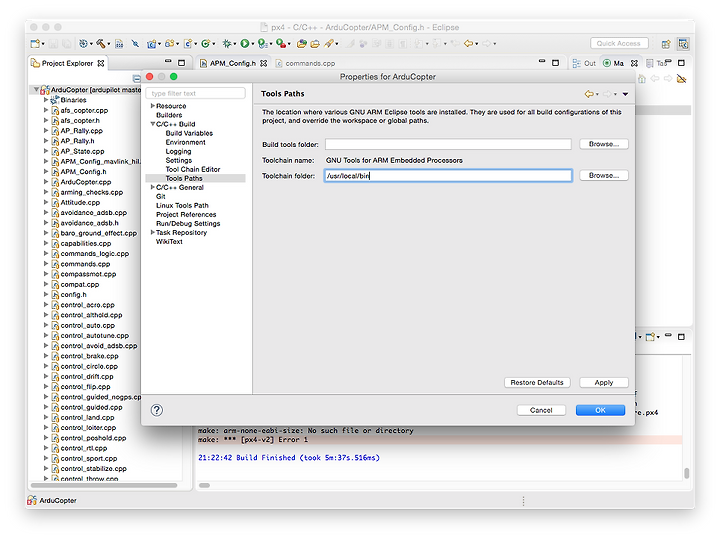Image resolution: width=720 pixels, height=539 pixels.
Task: Expand the afs_copter.cpp tree node
Action: click(45, 110)
